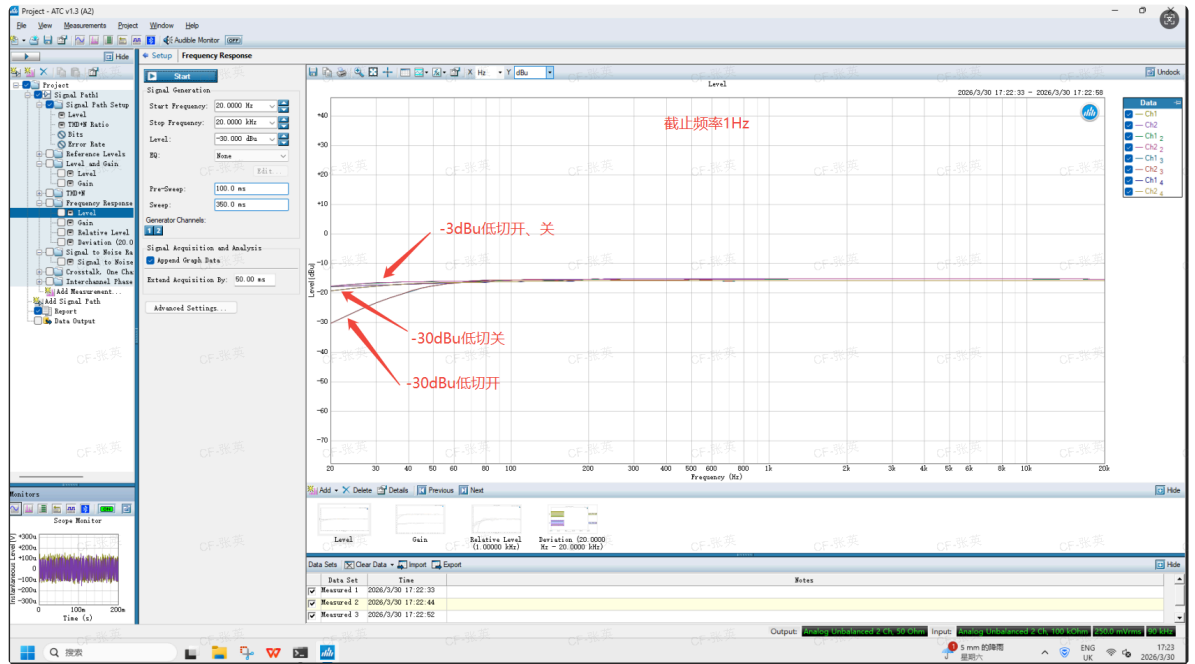The height and width of the screenshot is (664, 1195).
Task: Open the FFT spectrum monitor in main toolbar
Action: (94, 40)
